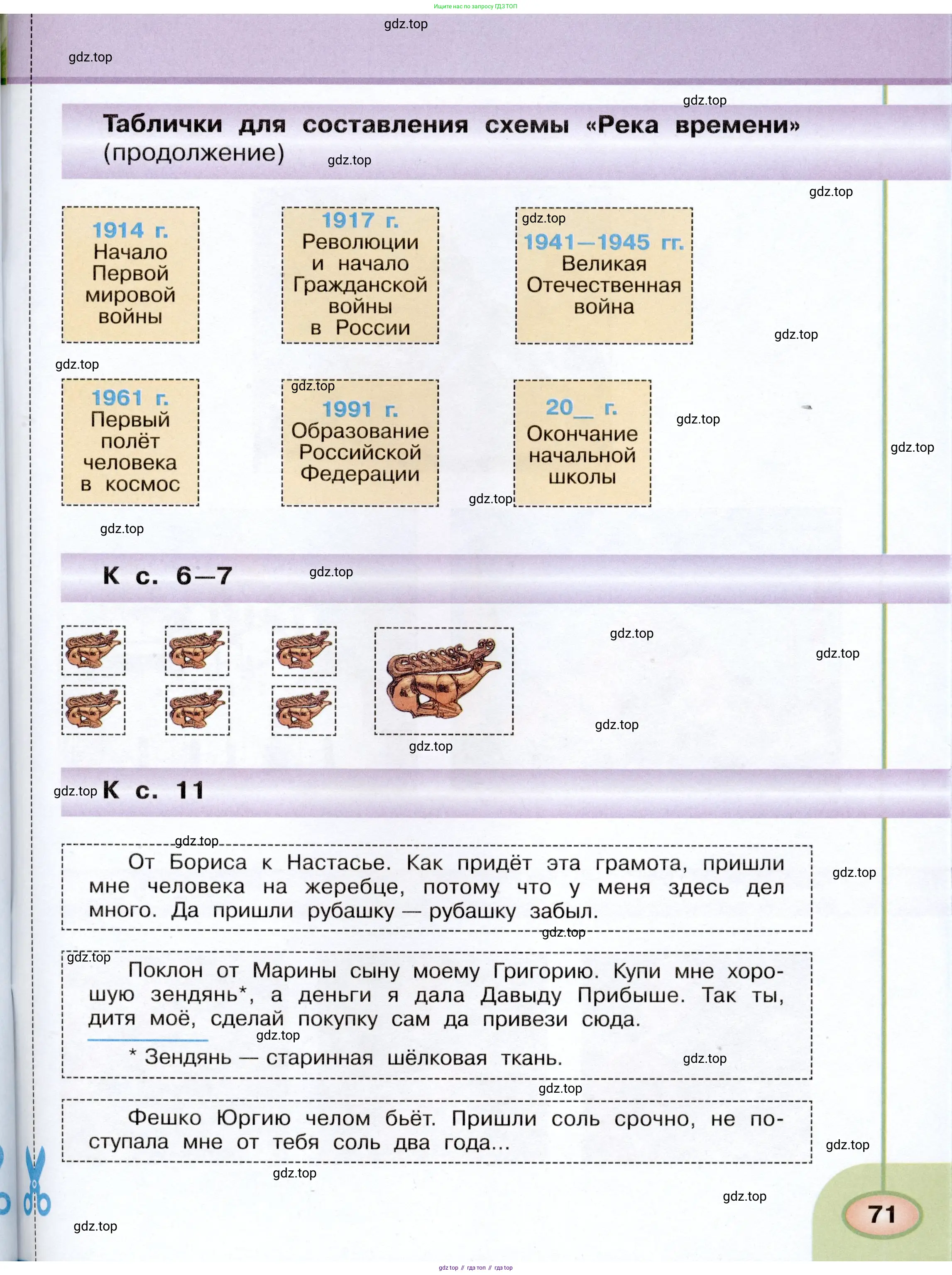
Task: Click the 1991 Russian Federation card
Action: [x=360, y=443]
